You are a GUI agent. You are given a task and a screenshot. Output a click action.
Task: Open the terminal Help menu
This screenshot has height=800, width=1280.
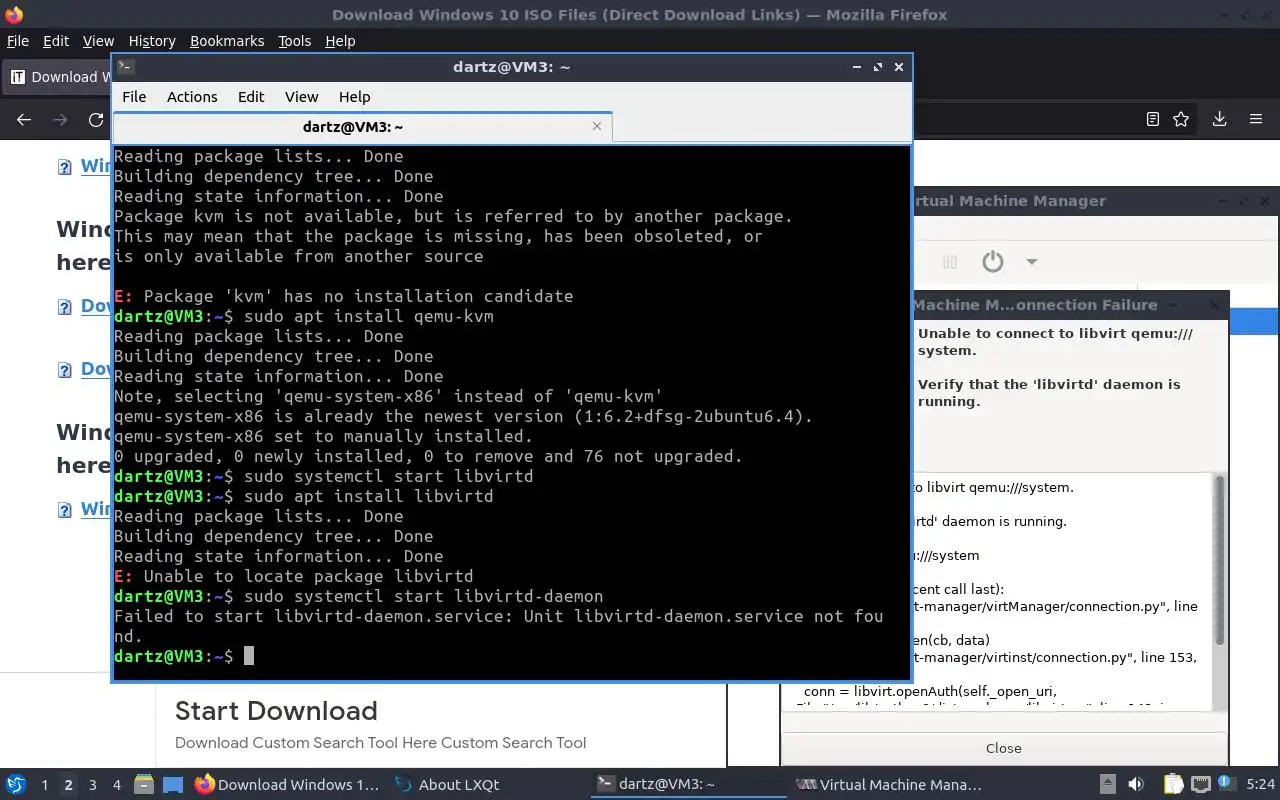point(355,97)
